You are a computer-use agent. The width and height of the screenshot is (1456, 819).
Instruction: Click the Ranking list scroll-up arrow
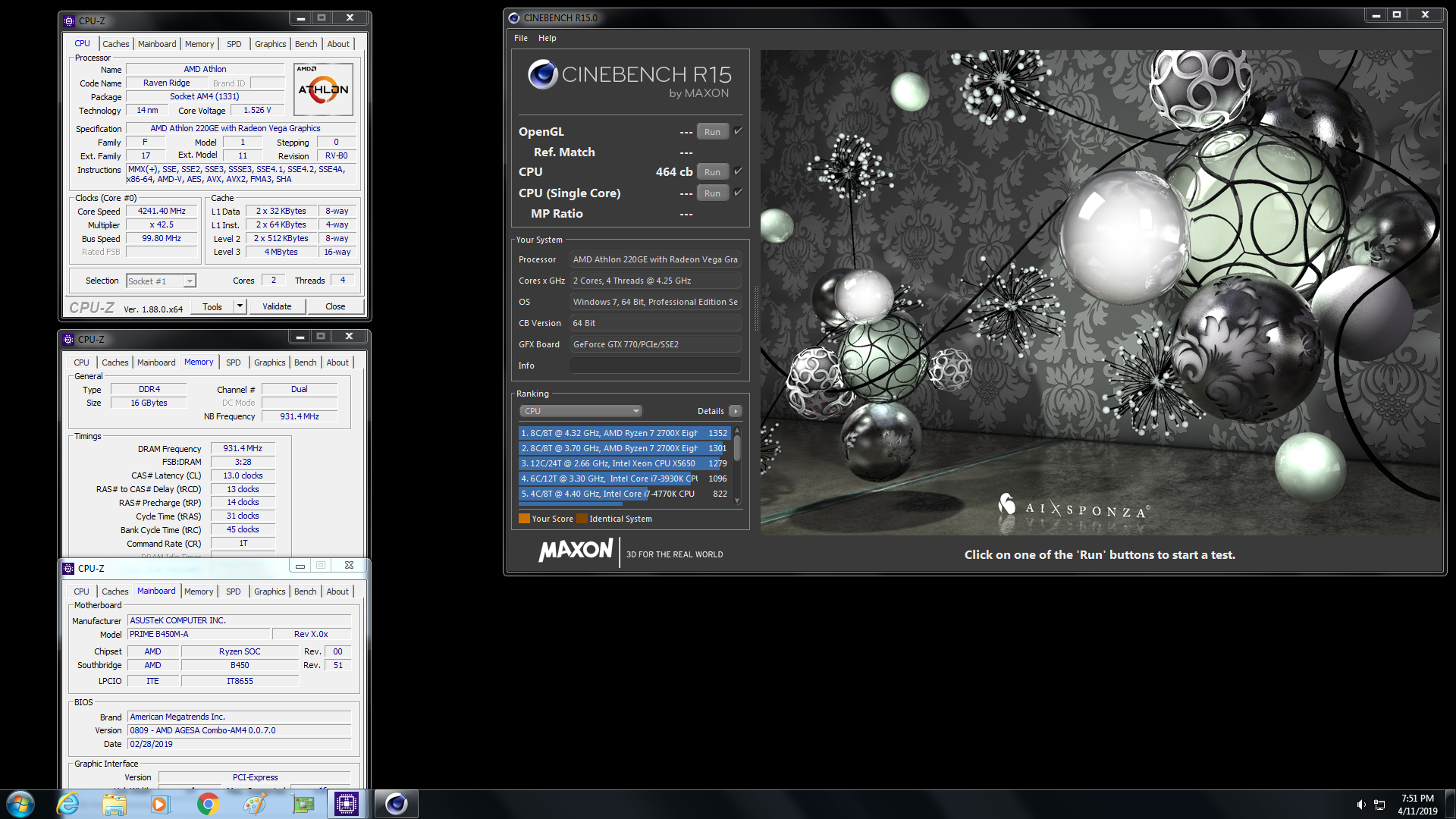tap(737, 430)
